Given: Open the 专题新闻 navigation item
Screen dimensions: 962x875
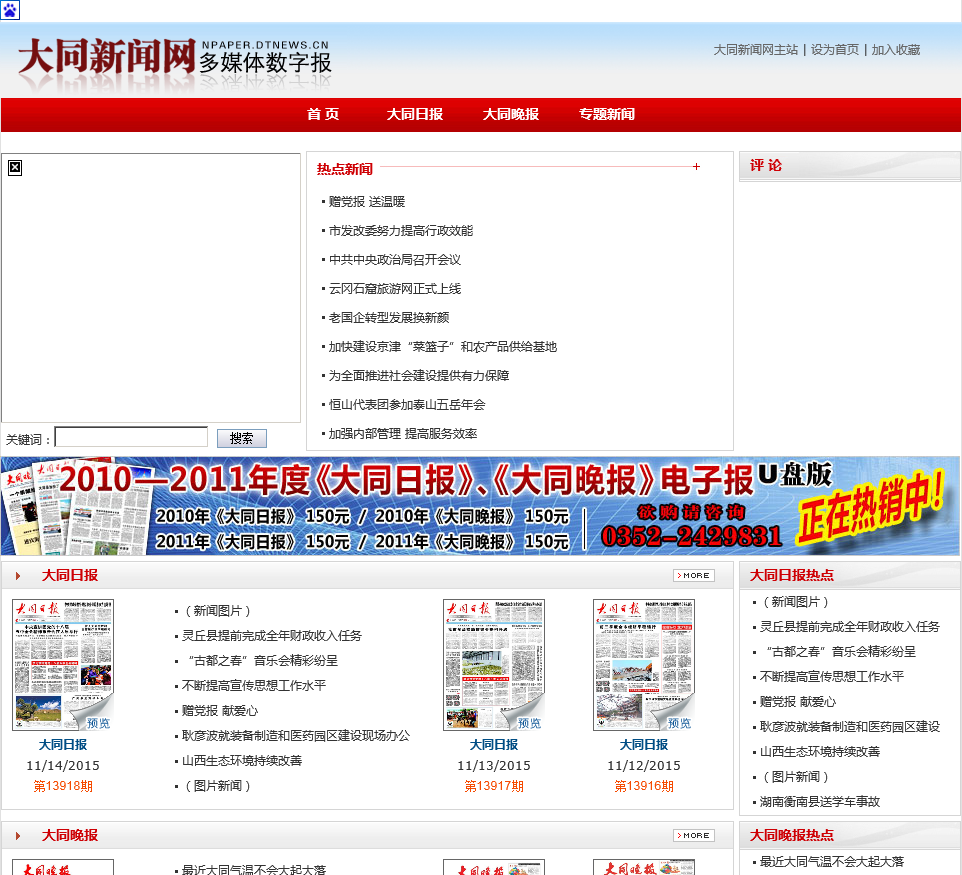Looking at the screenshot, I should [607, 114].
